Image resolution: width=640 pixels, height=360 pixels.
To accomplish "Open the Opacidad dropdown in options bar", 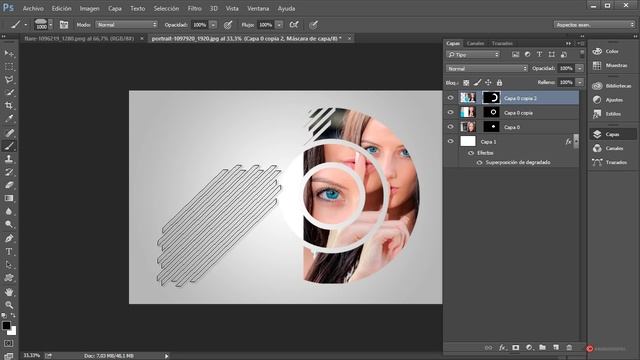I will click(x=213, y=24).
